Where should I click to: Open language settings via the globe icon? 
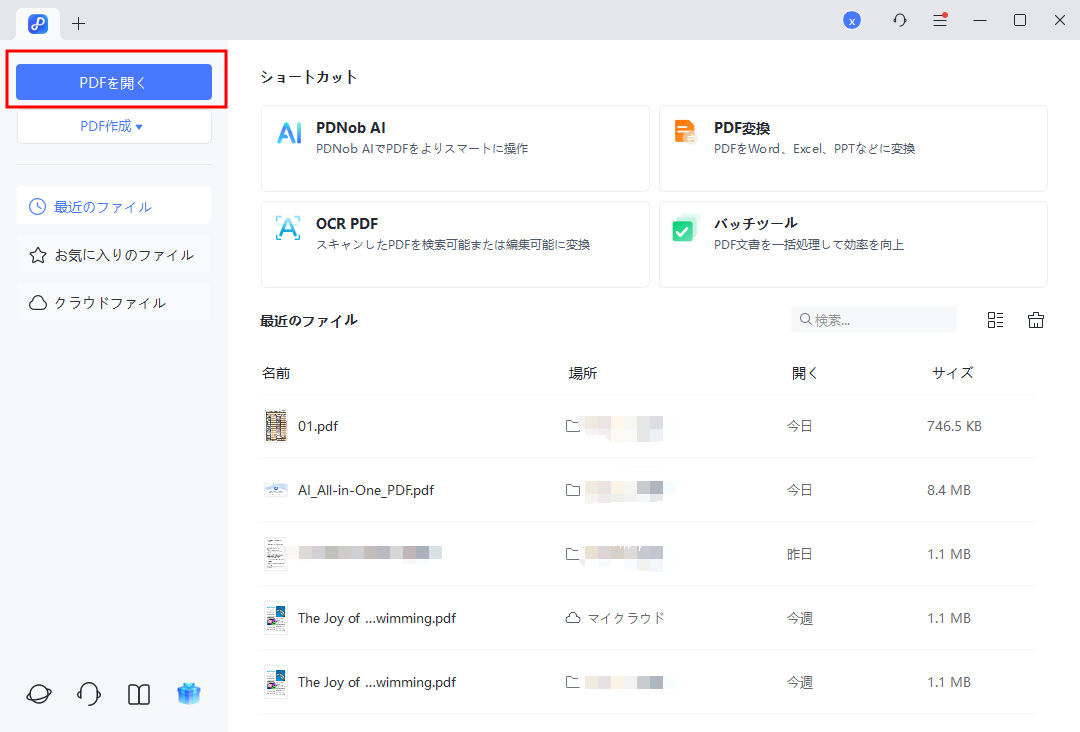pyautogui.click(x=38, y=693)
